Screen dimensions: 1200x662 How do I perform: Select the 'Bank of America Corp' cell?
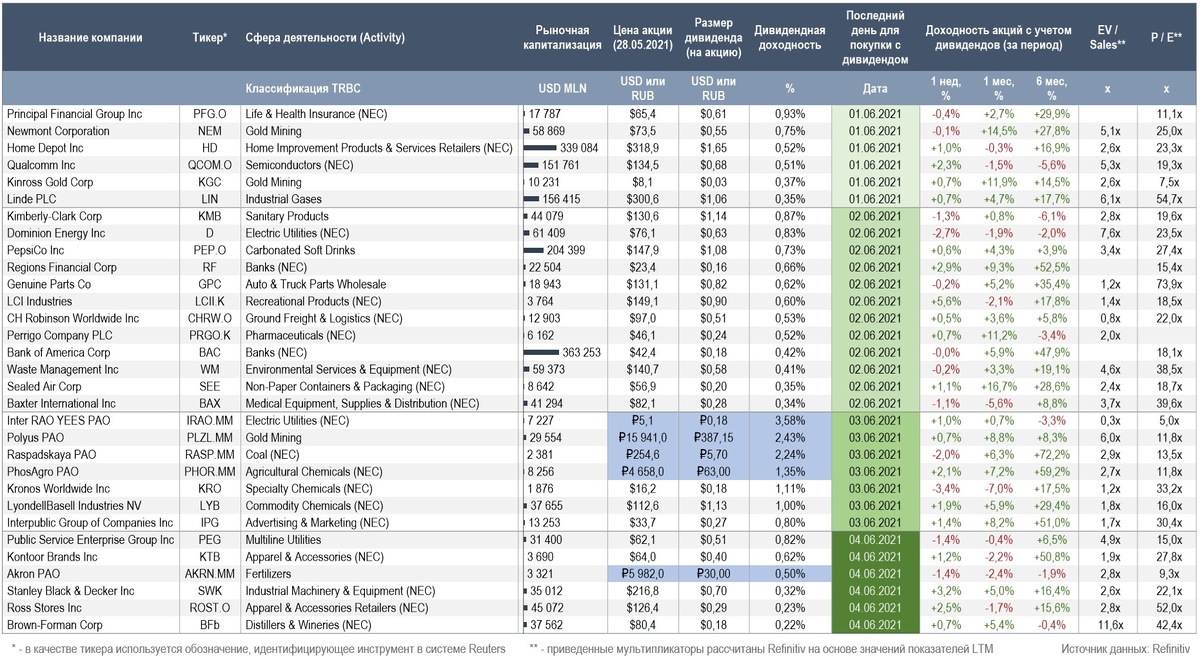click(x=58, y=352)
